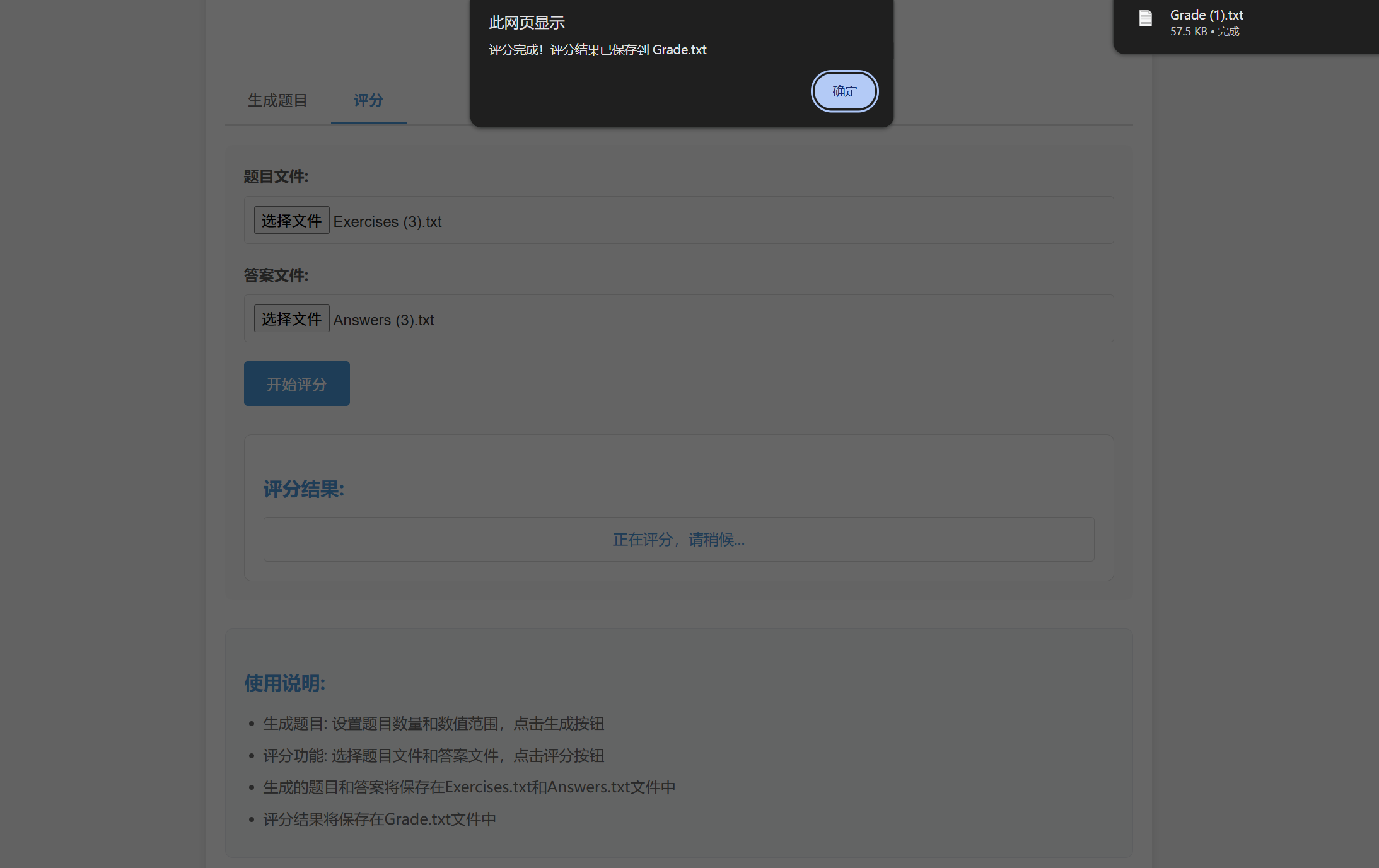Click the 使用说明 heading
The width and height of the screenshot is (1379, 868).
pos(284,683)
